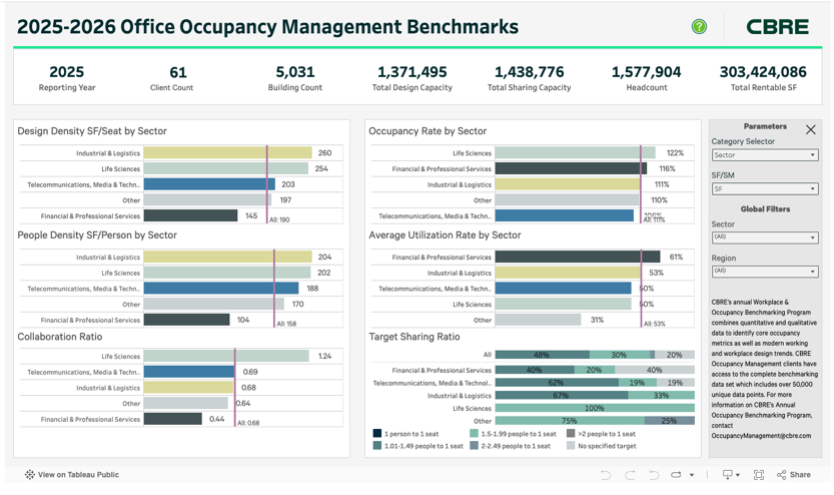Click the Undo arrow in toolbar
This screenshot has width=834, height=495.
pyautogui.click(x=605, y=475)
